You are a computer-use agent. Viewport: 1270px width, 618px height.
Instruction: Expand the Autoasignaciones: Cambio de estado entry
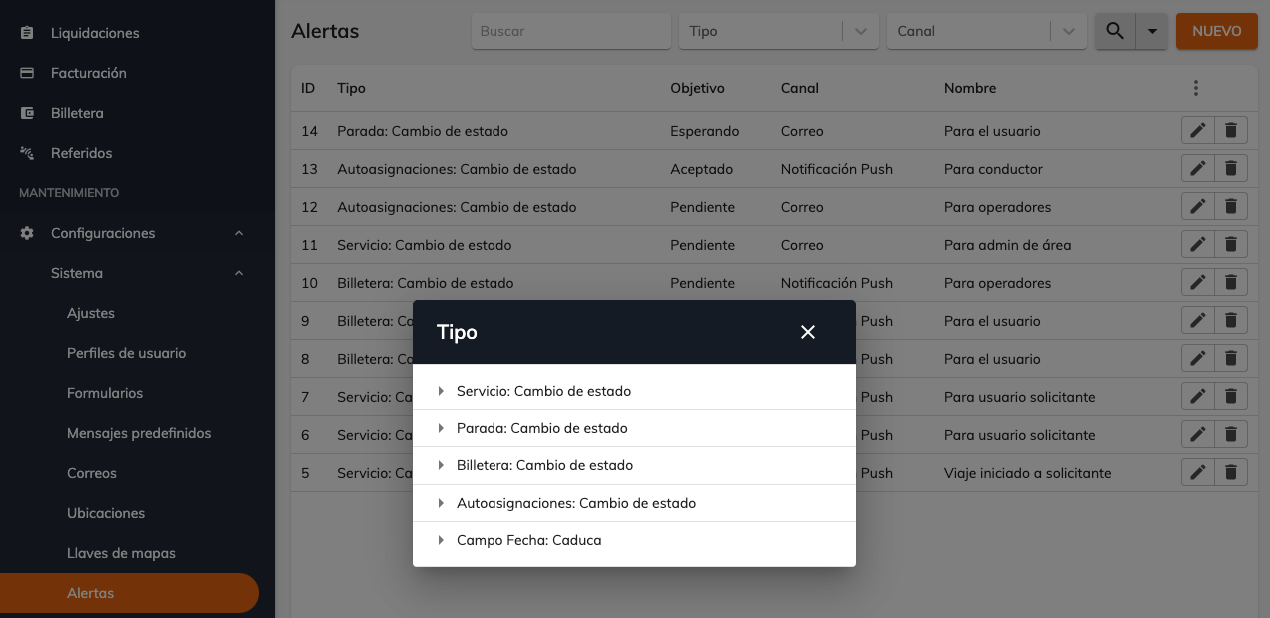634,503
